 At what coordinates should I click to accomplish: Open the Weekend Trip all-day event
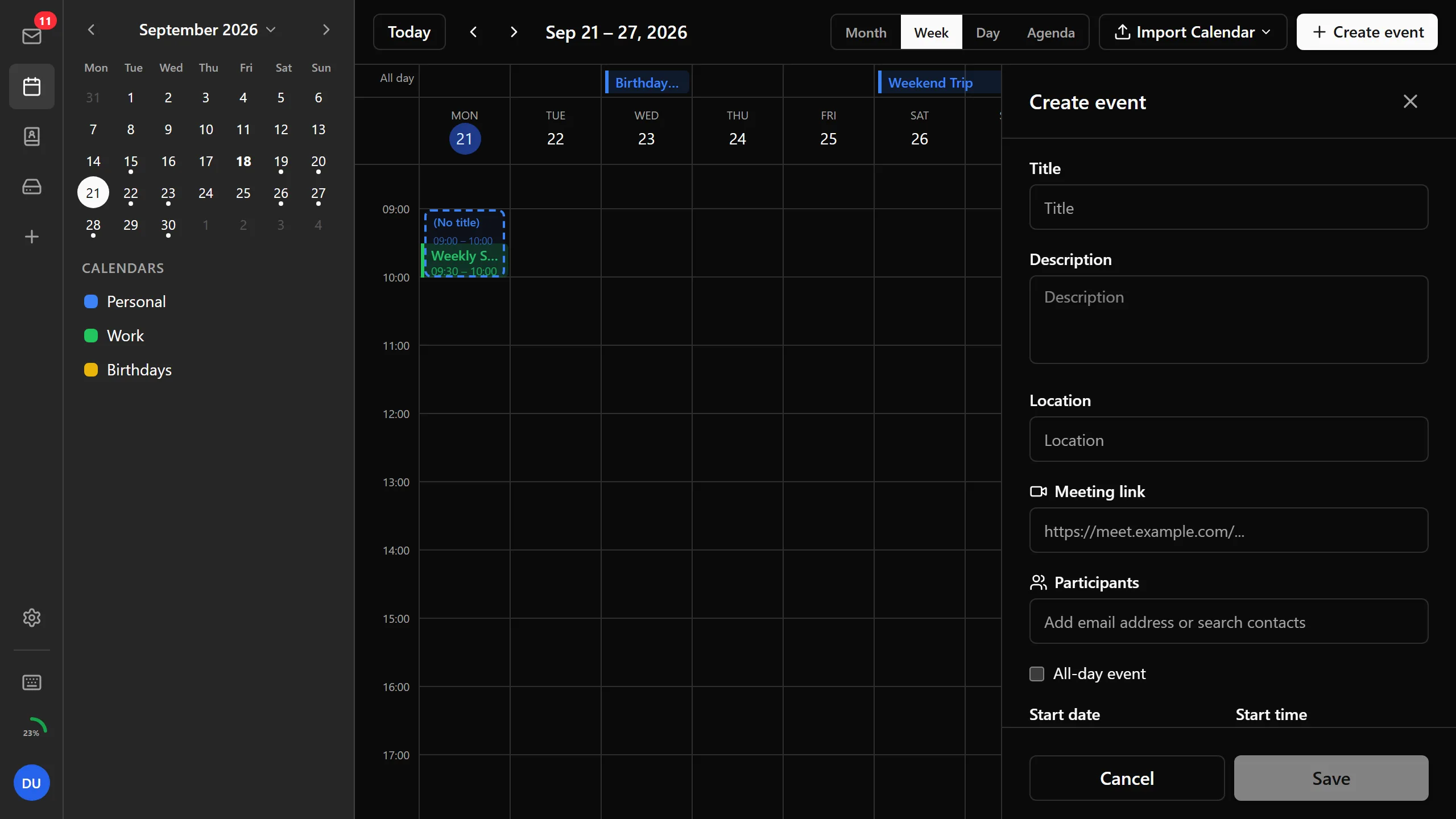pos(940,82)
